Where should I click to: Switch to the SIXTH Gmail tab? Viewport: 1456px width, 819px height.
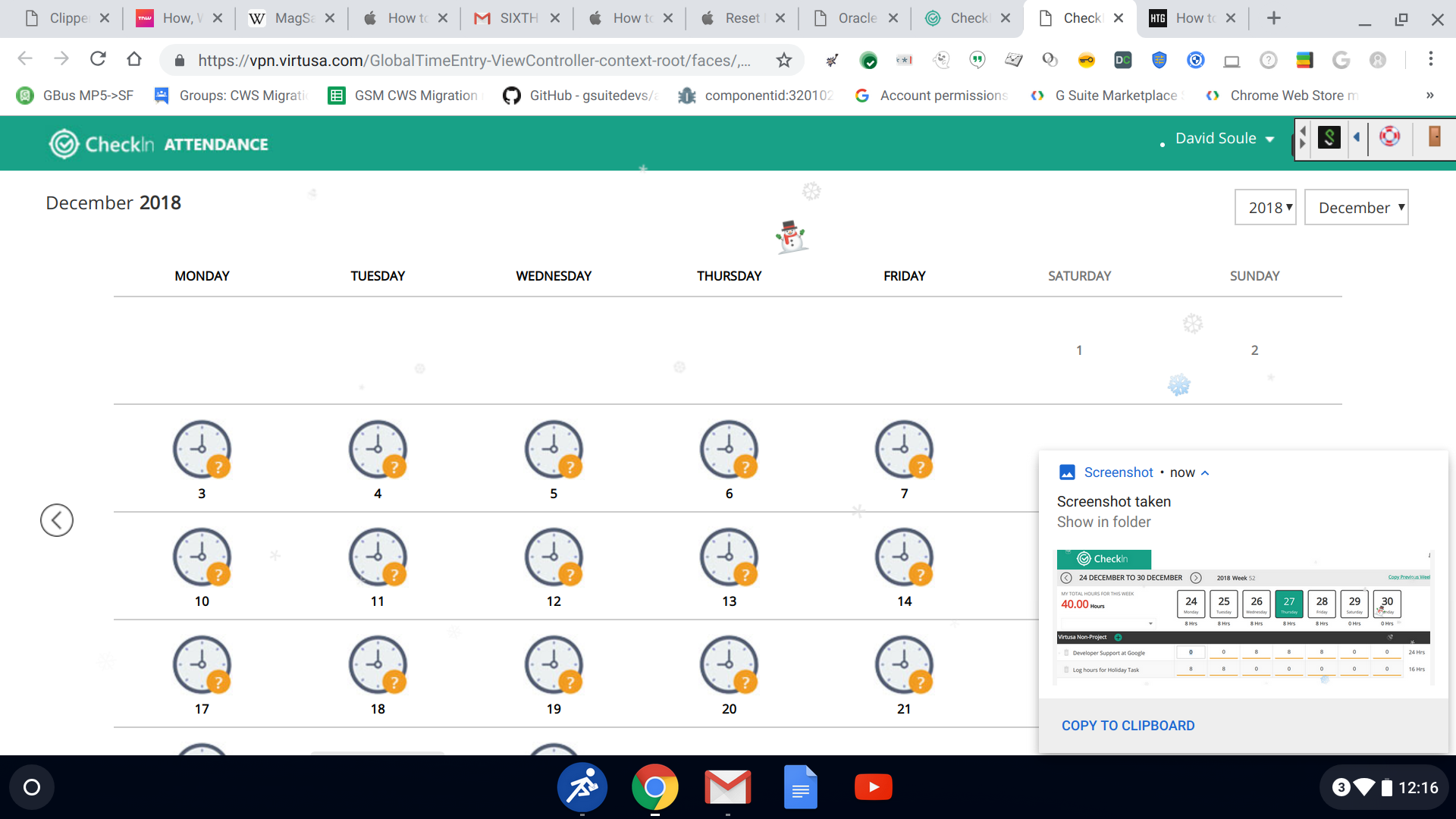click(x=518, y=18)
